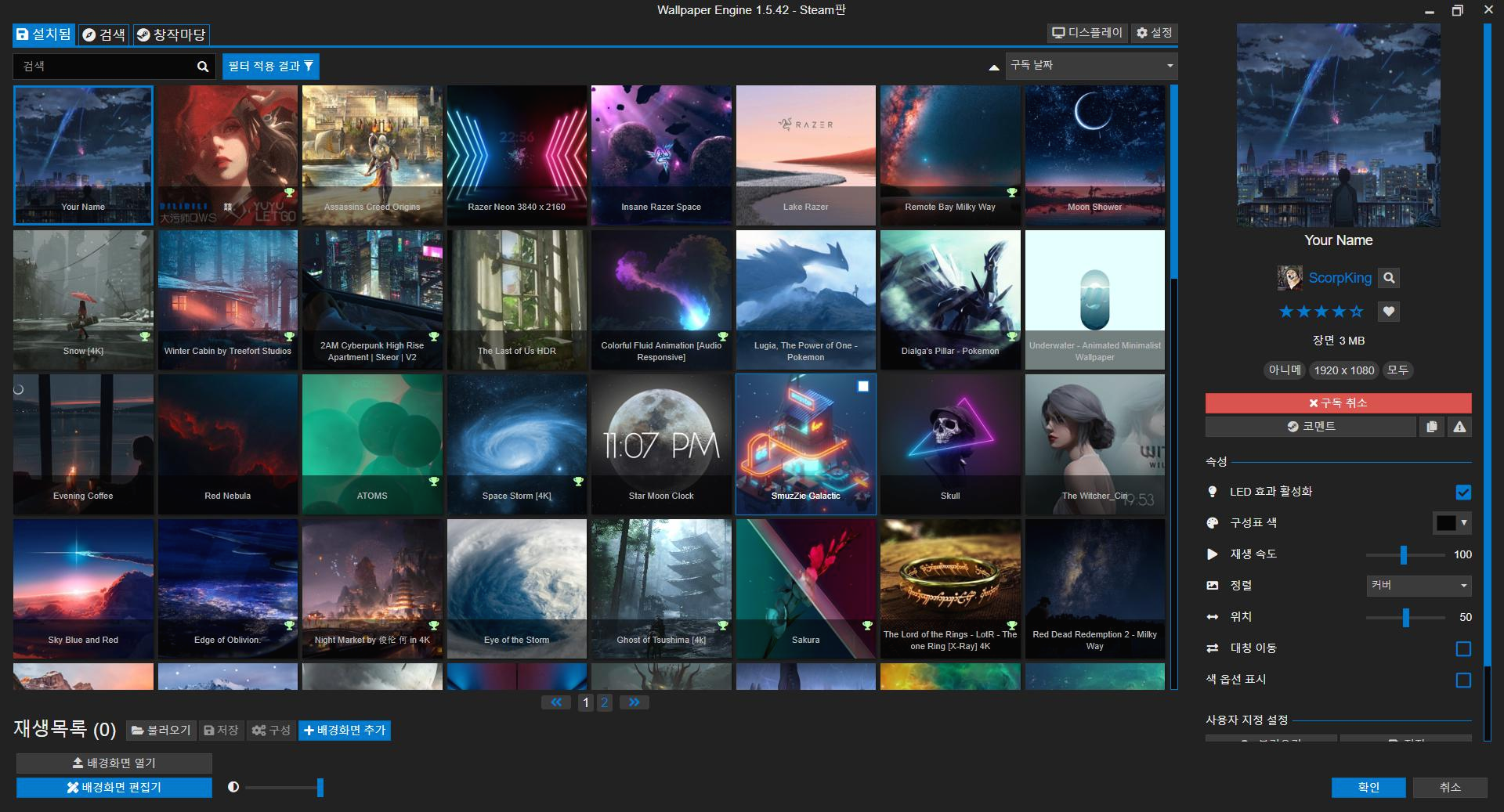Viewport: 1504px width, 812px height.
Task: Click 위치 position slider
Action: tap(1405, 617)
